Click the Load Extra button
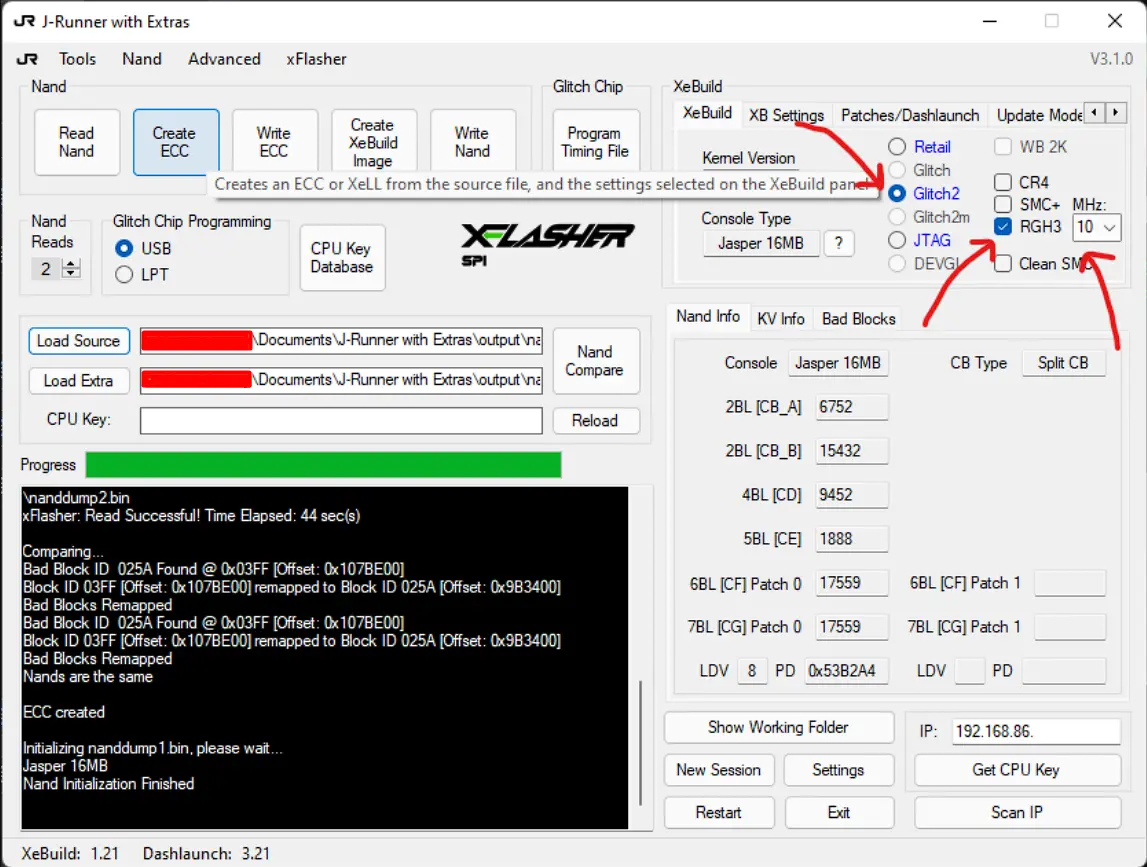 point(79,380)
